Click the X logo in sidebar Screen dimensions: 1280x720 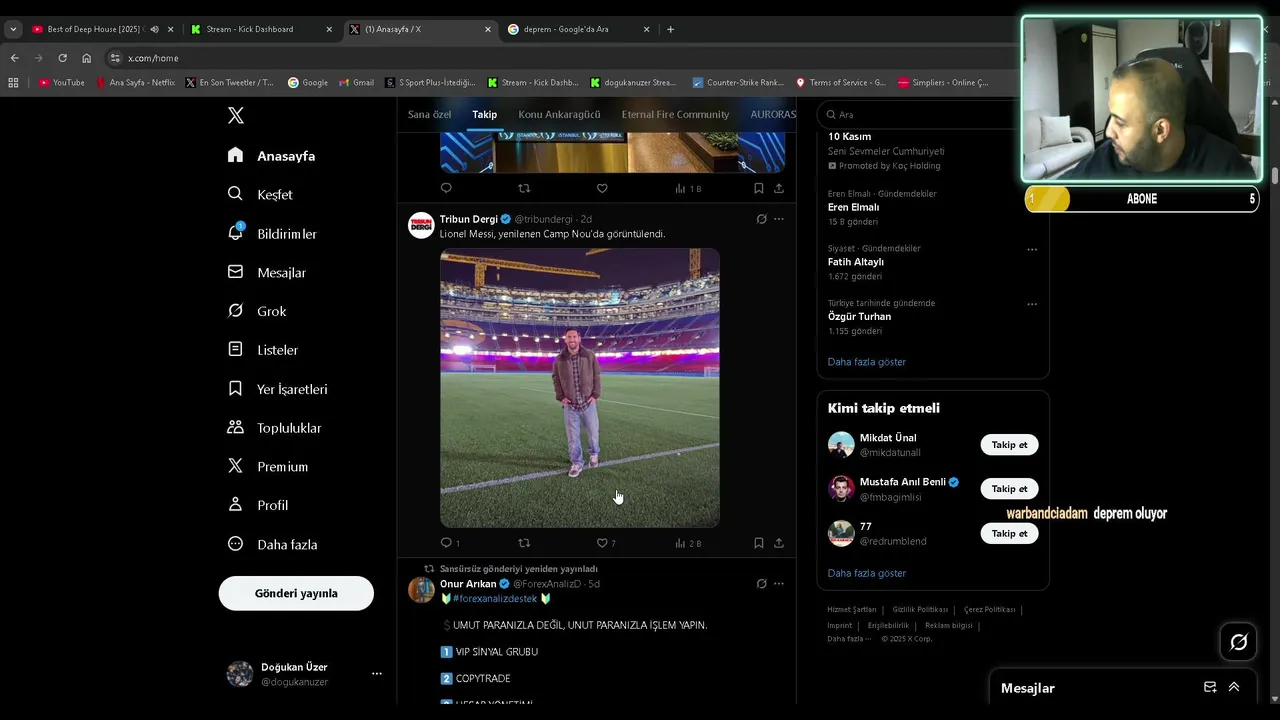tap(236, 116)
